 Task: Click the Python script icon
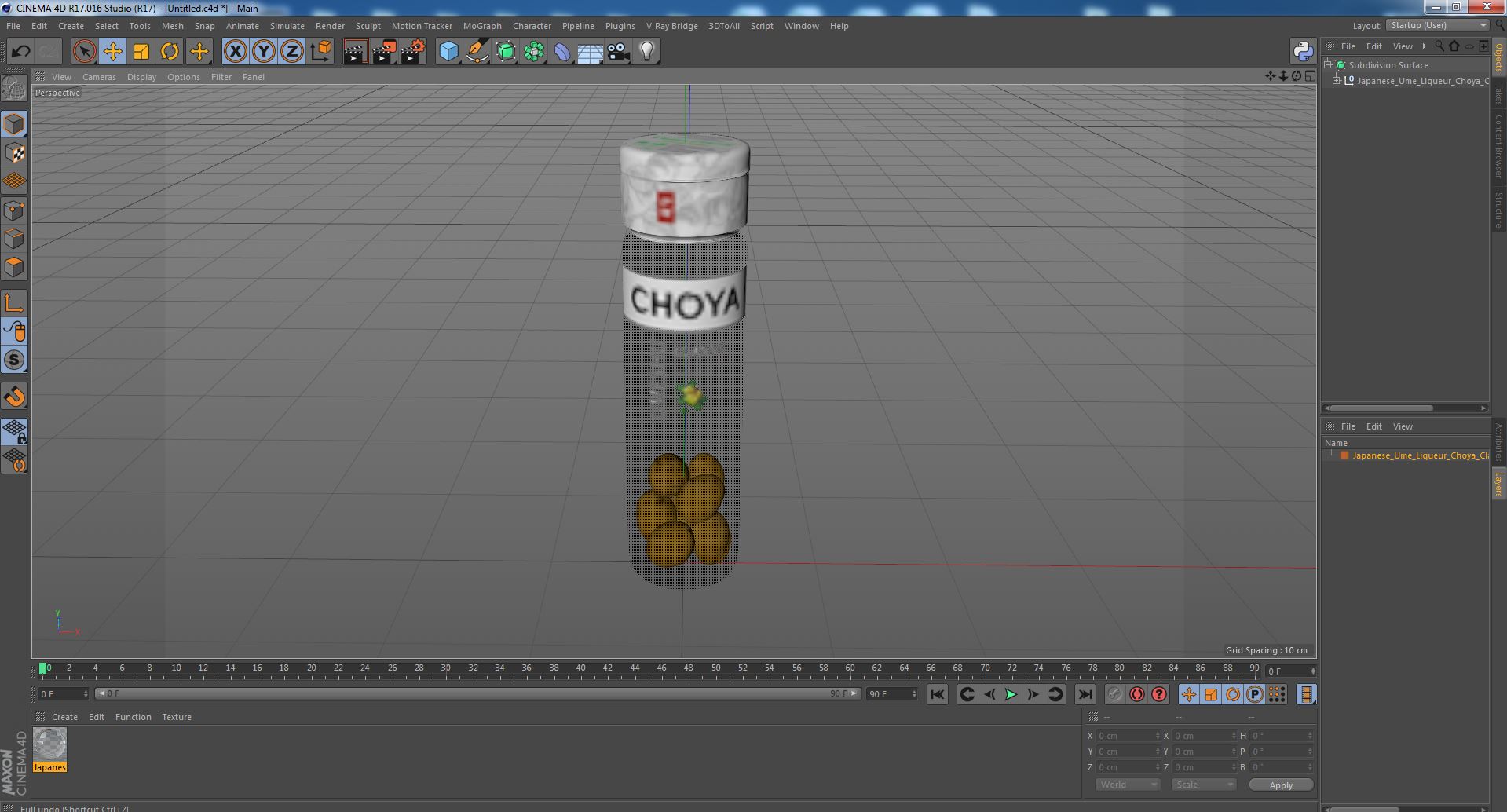click(1303, 52)
